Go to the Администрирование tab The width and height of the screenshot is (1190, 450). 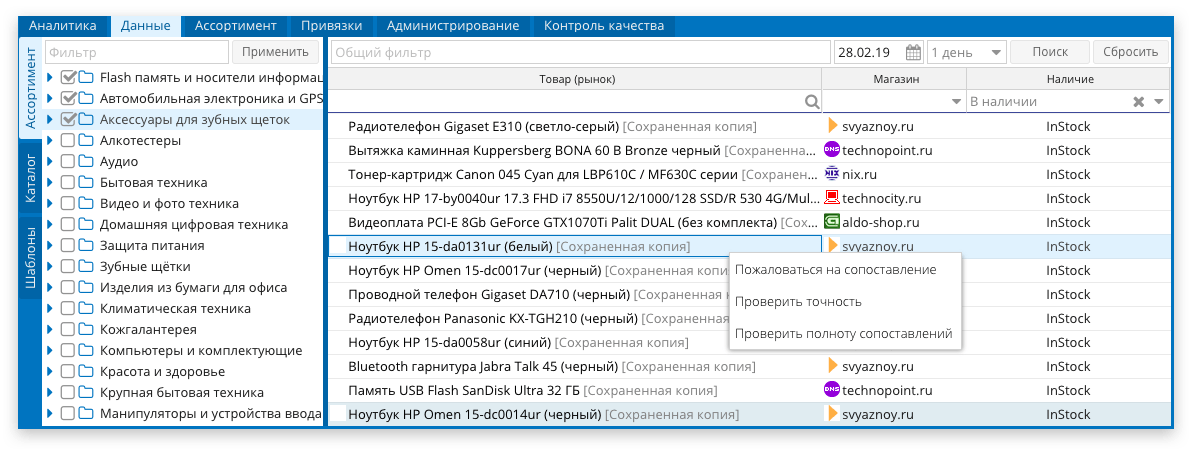[x=452, y=26]
